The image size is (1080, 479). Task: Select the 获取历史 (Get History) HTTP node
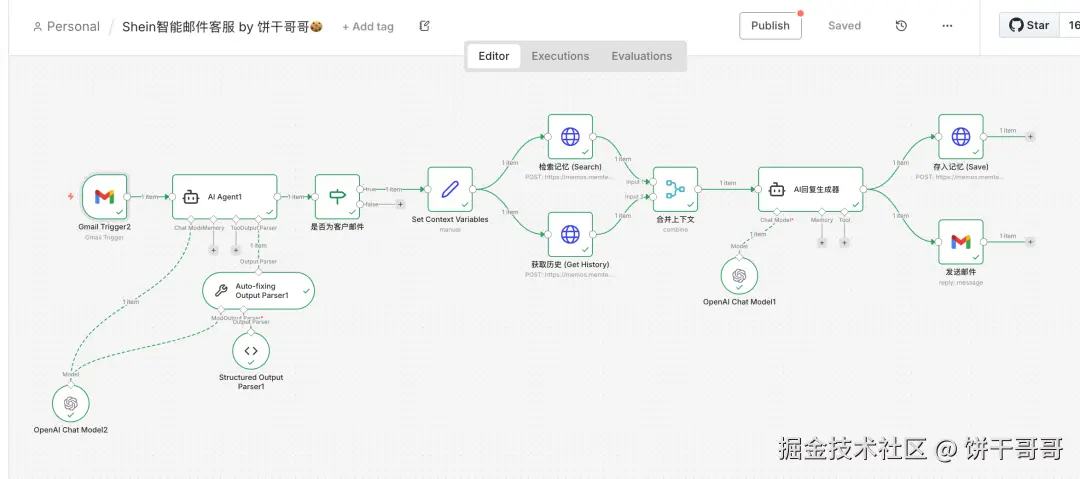(x=570, y=234)
